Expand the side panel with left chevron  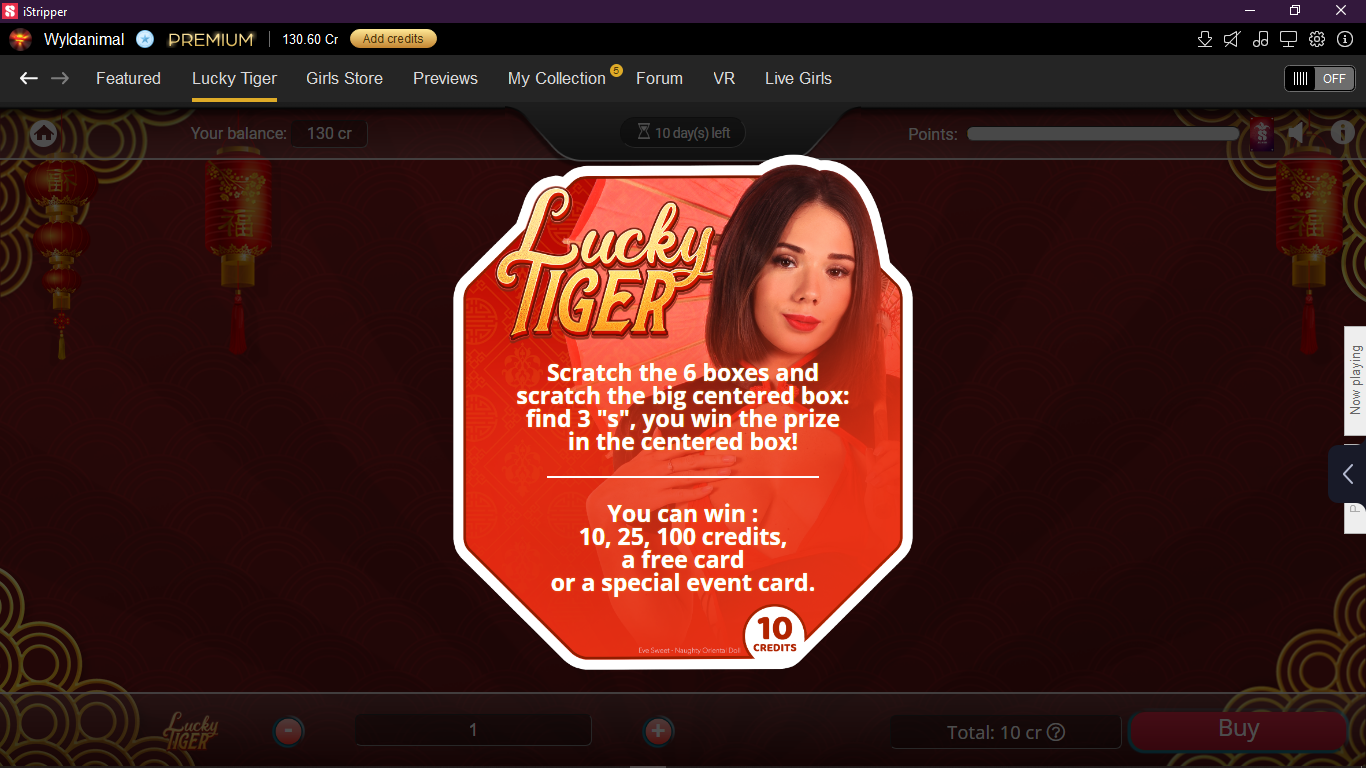1347,474
